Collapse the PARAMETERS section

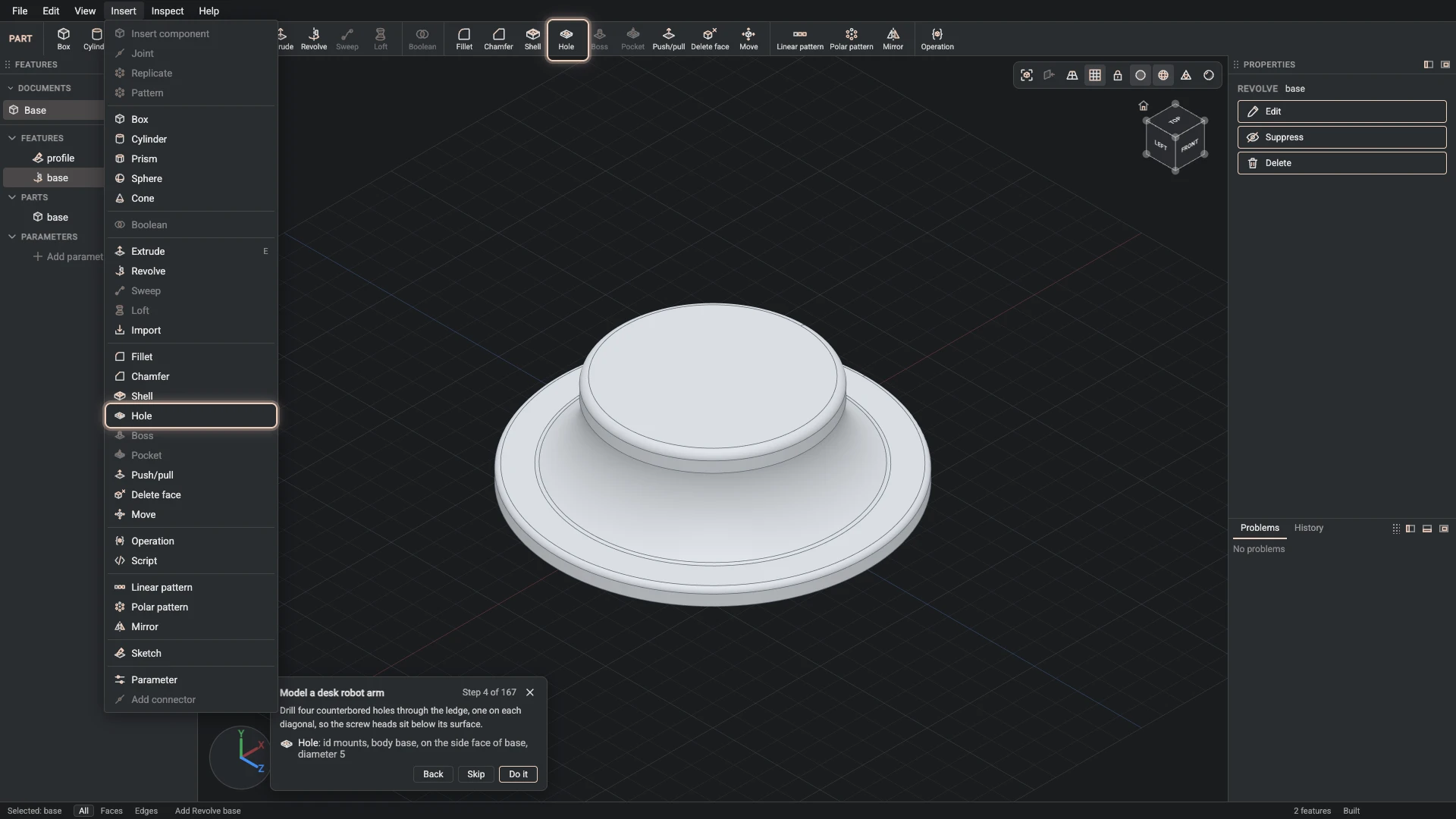(x=12, y=237)
